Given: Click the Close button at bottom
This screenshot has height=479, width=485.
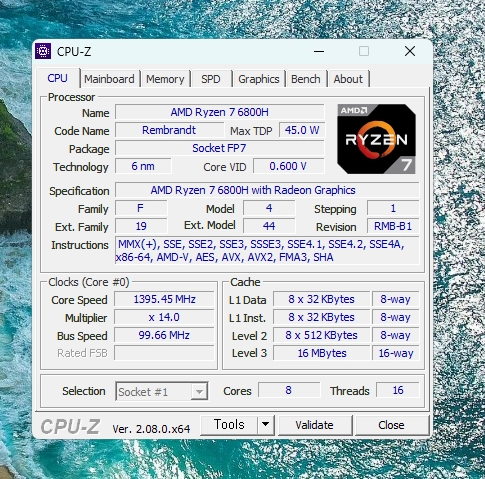Looking at the screenshot, I should (391, 425).
